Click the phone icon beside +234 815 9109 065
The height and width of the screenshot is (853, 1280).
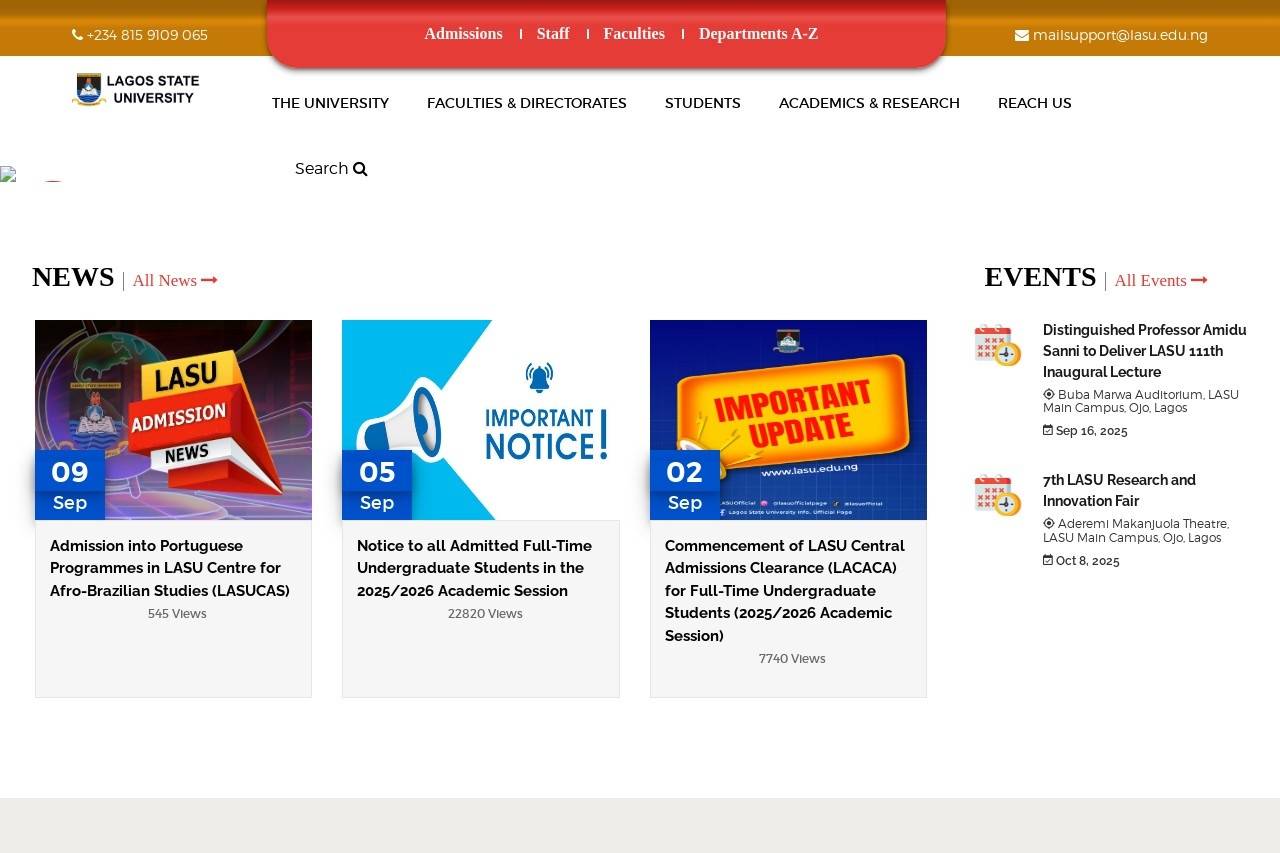77,35
